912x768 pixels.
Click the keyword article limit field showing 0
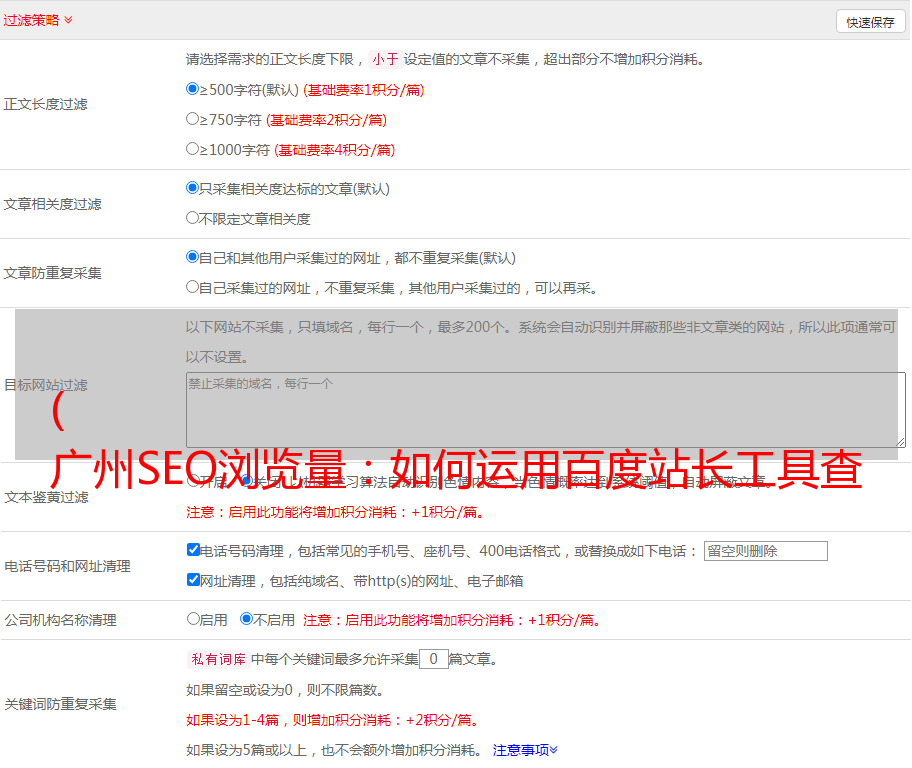tap(434, 659)
